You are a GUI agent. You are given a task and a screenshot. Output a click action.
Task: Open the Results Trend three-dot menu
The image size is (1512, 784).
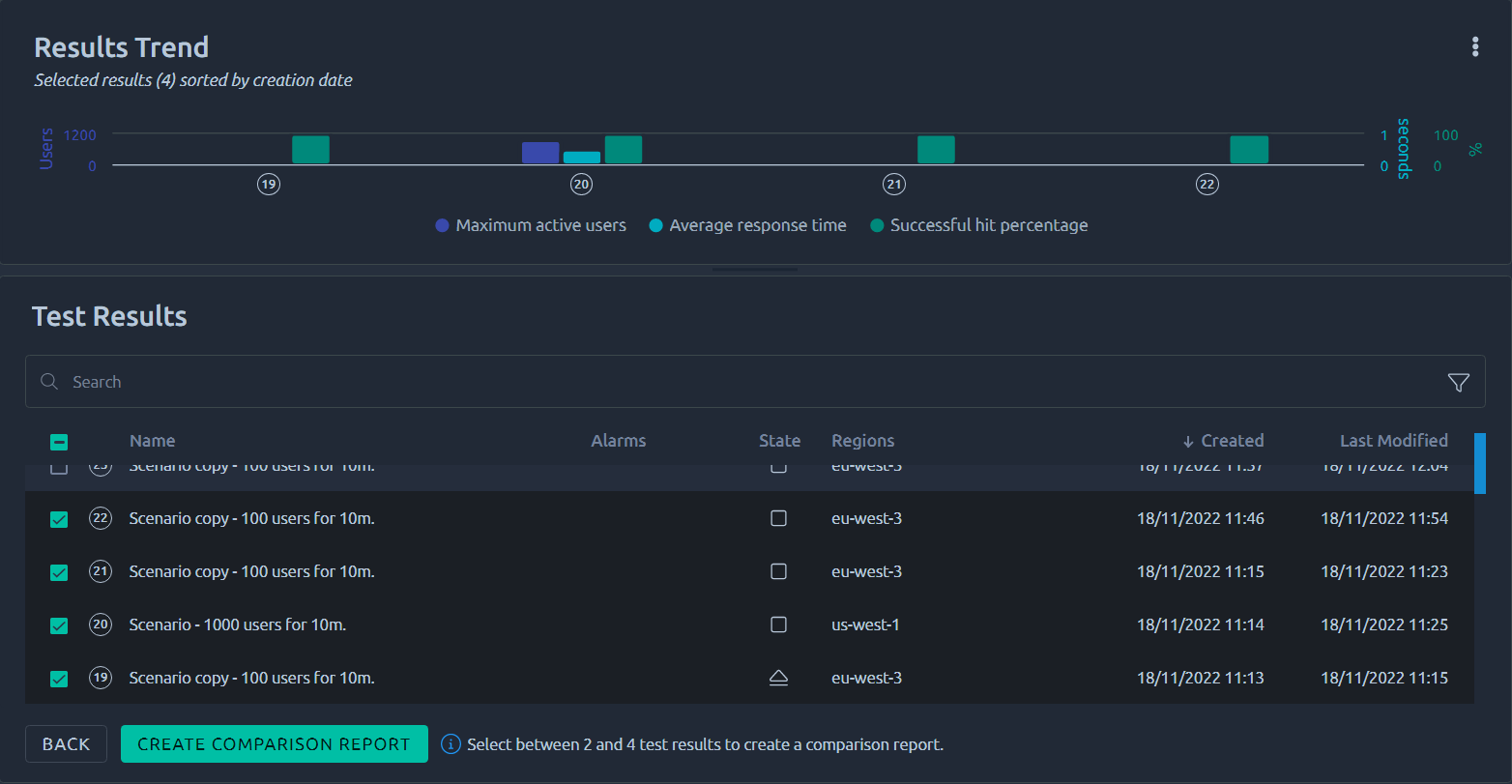pos(1474,46)
